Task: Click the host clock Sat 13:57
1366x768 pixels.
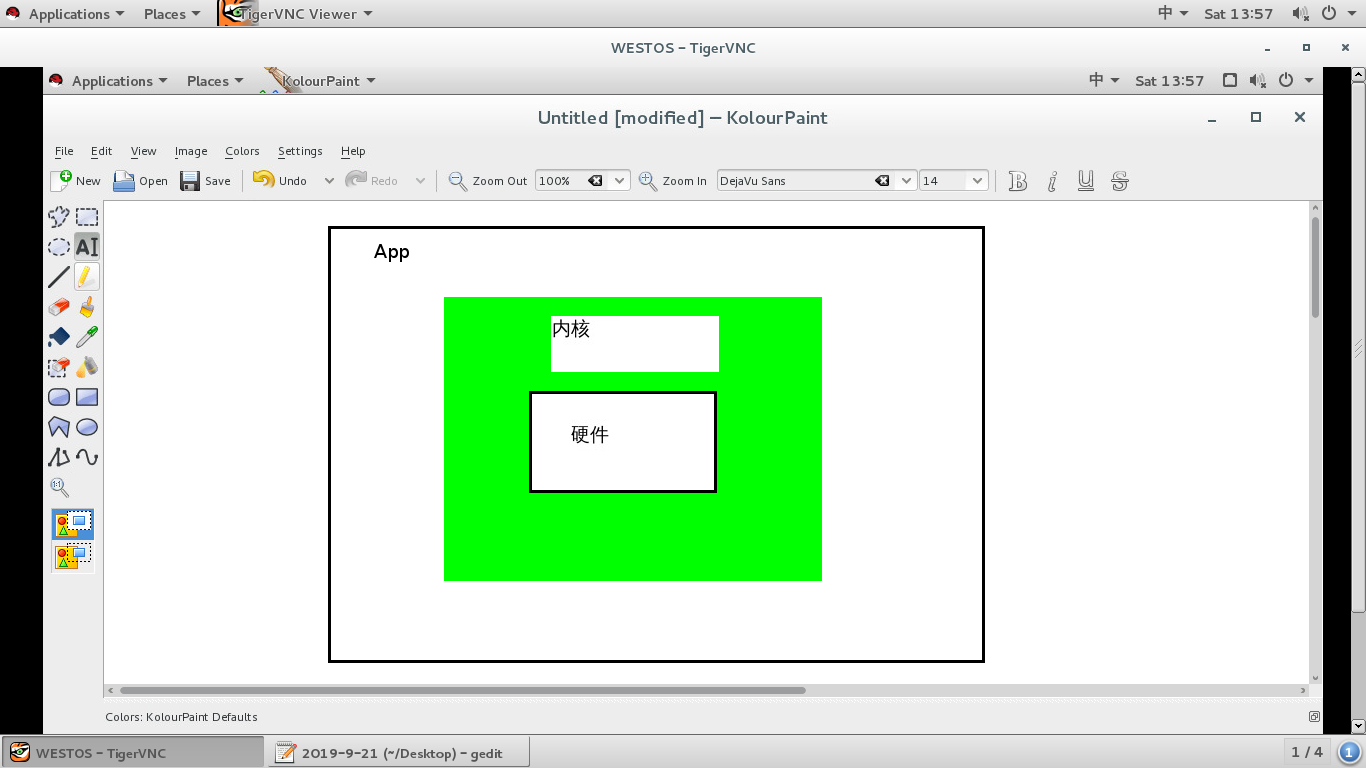Action: (x=1238, y=14)
